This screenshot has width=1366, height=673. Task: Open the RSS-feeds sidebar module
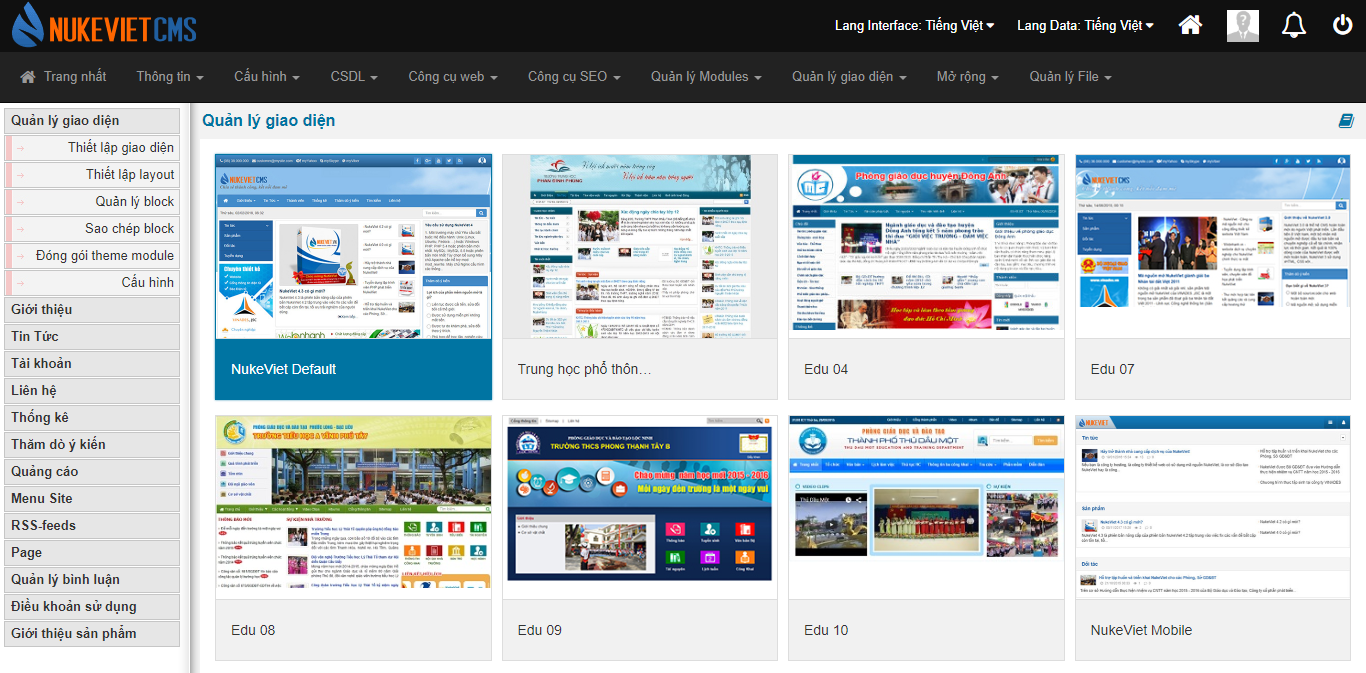[x=92, y=526]
